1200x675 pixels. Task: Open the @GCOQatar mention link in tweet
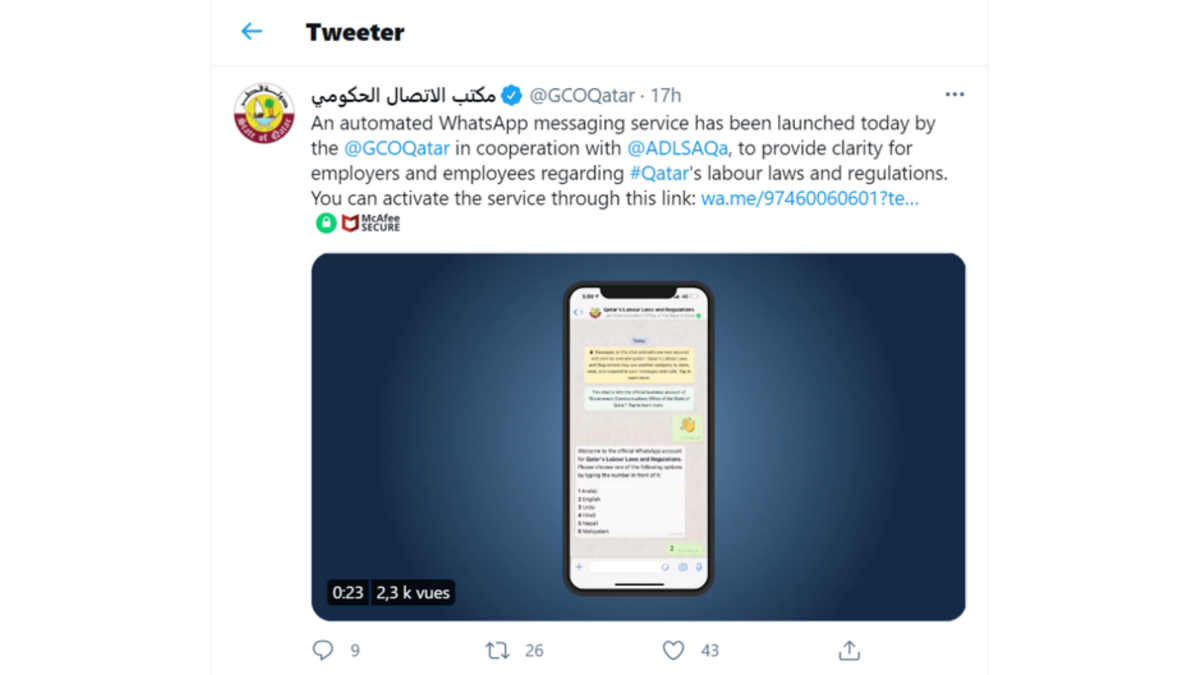tap(397, 149)
